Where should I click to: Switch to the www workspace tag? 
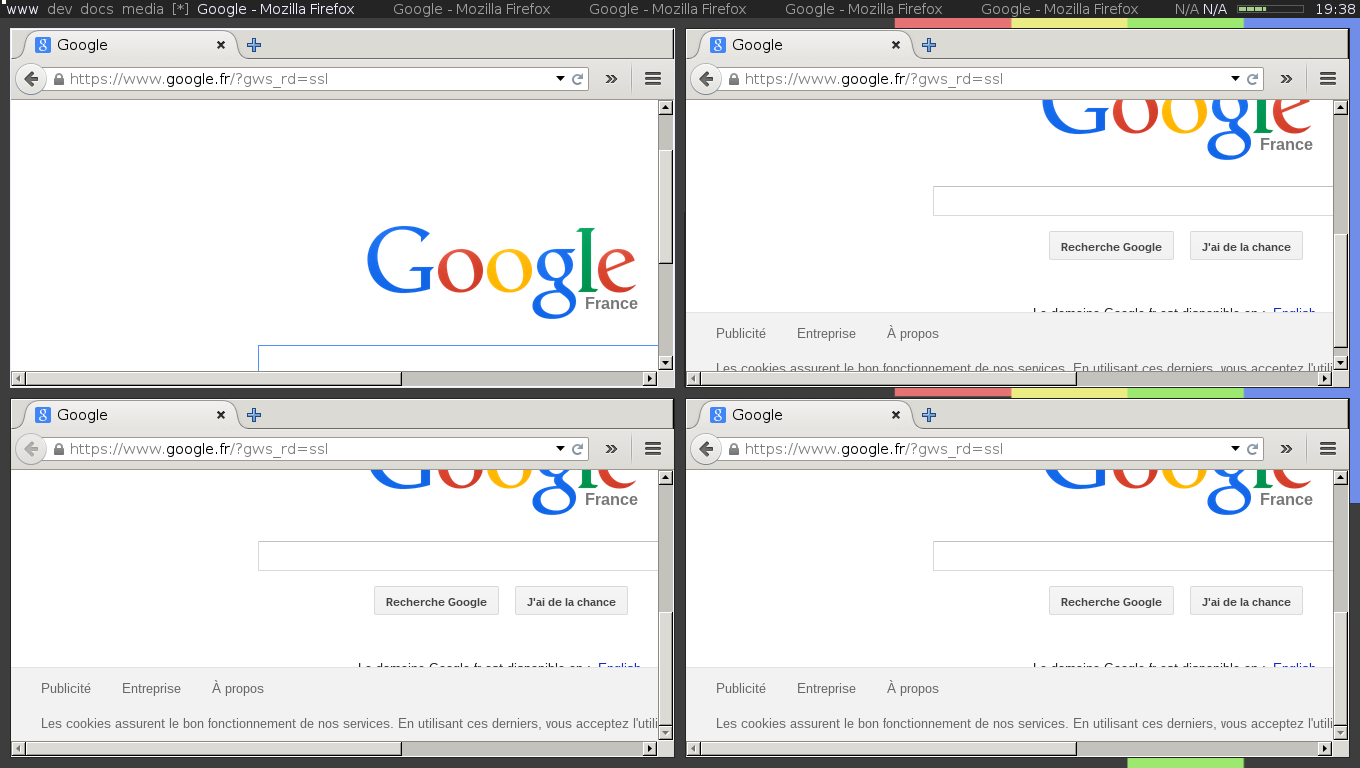pos(23,9)
